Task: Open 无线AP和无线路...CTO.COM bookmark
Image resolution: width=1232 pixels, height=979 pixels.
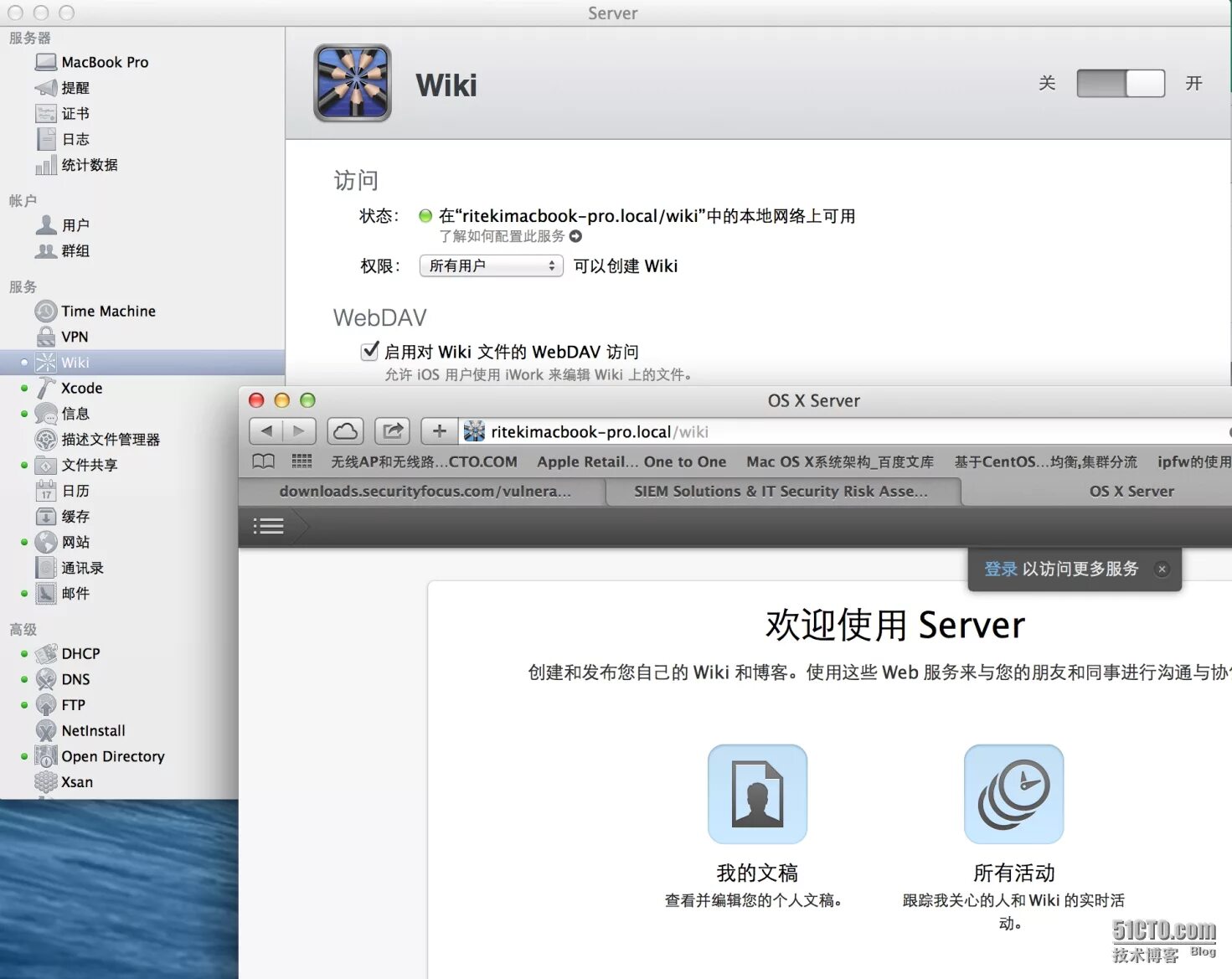Action: coord(424,461)
